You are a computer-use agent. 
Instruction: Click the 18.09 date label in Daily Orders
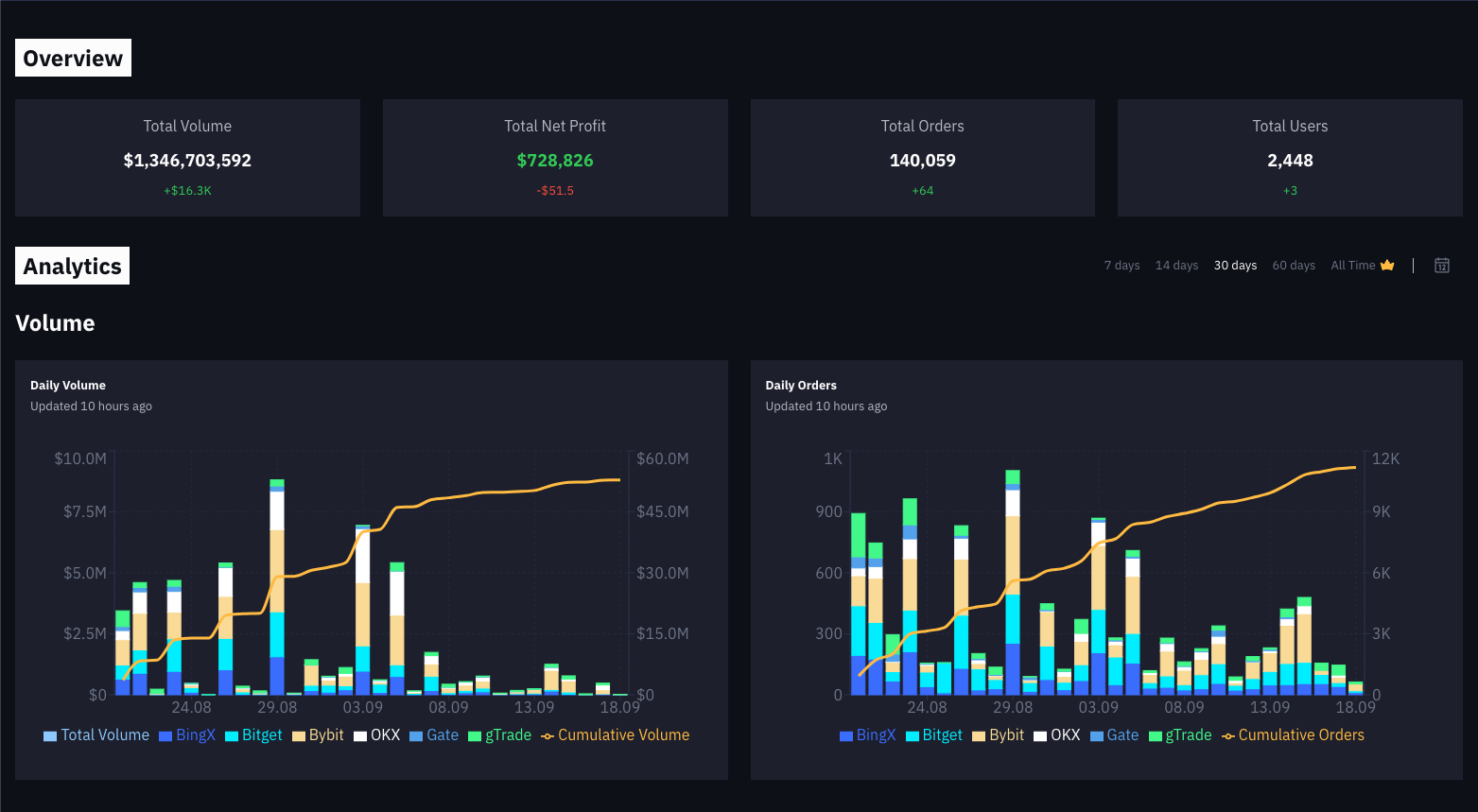click(1355, 708)
